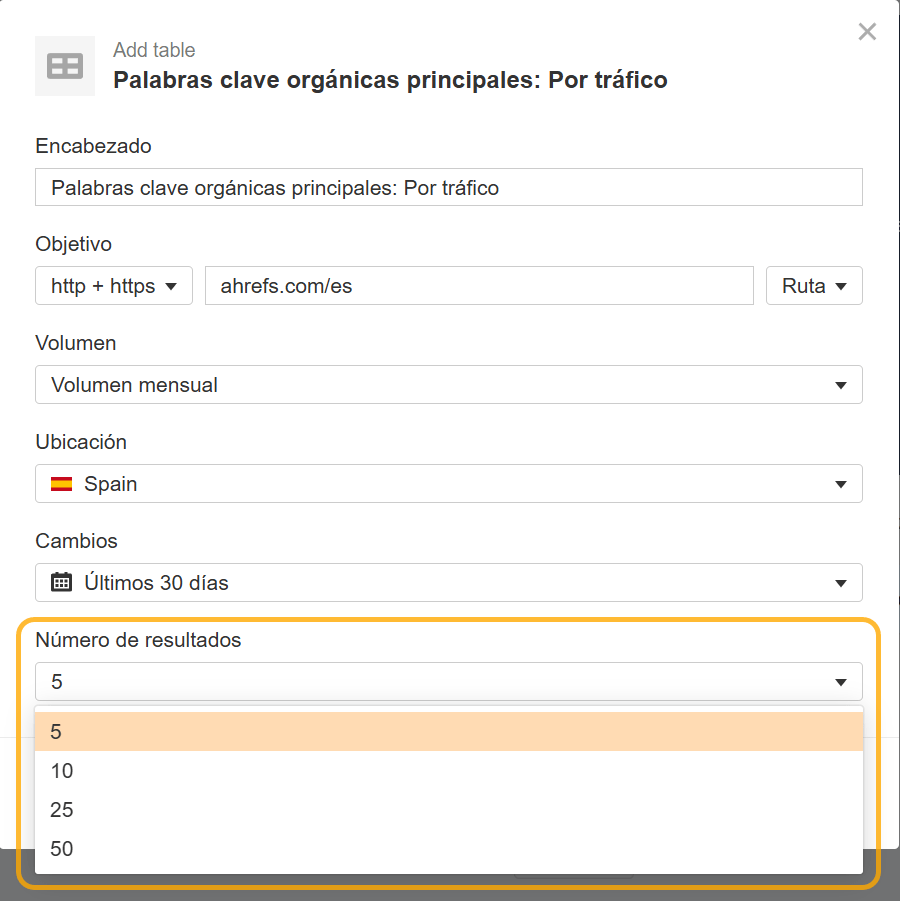Click the Spain flag icon in Ubicación
The height and width of the screenshot is (901, 900).
pyautogui.click(x=59, y=483)
